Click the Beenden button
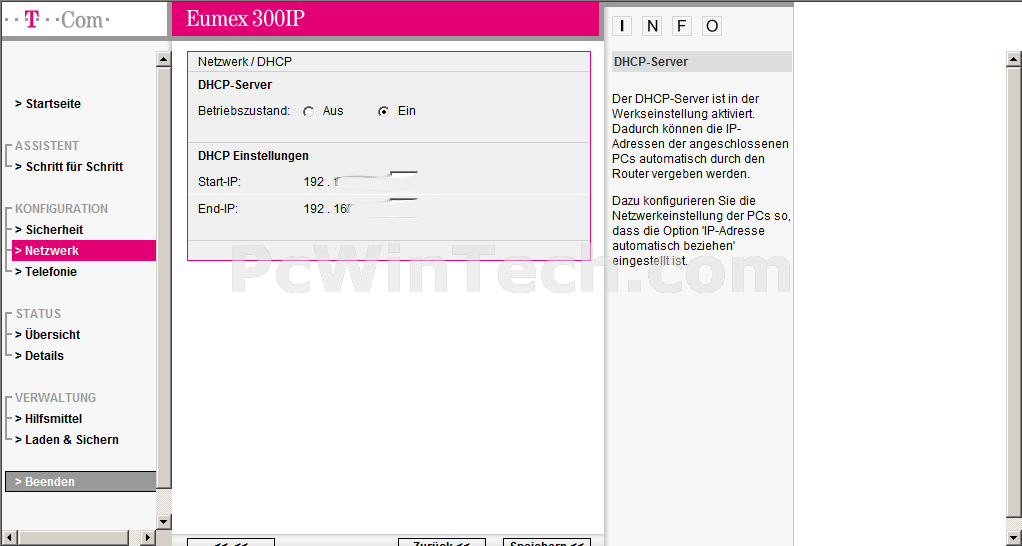 tap(80, 481)
